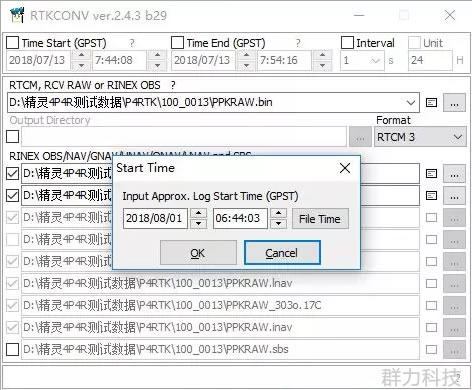The image size is (472, 390).
Task: Click the view icon for PPKRAW.inav row
Action: (x=432, y=328)
